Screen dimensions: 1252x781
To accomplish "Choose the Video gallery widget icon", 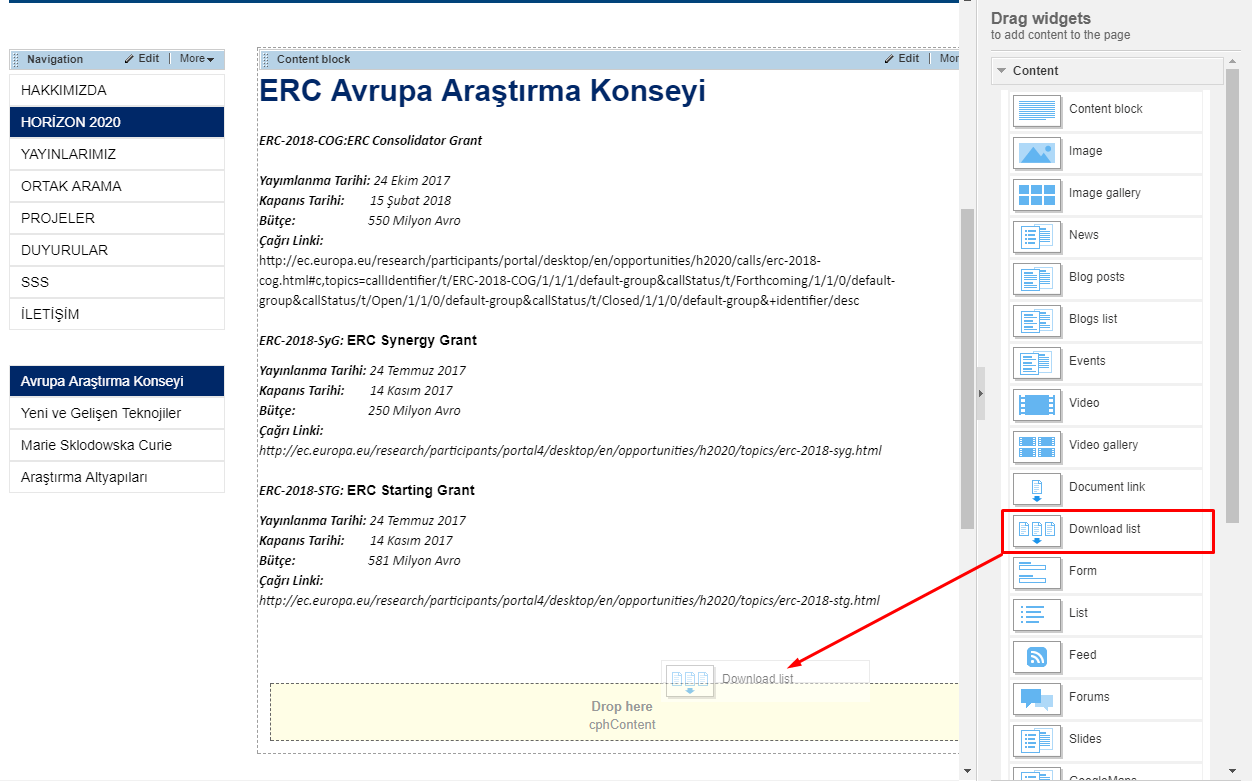I will pyautogui.click(x=1037, y=446).
